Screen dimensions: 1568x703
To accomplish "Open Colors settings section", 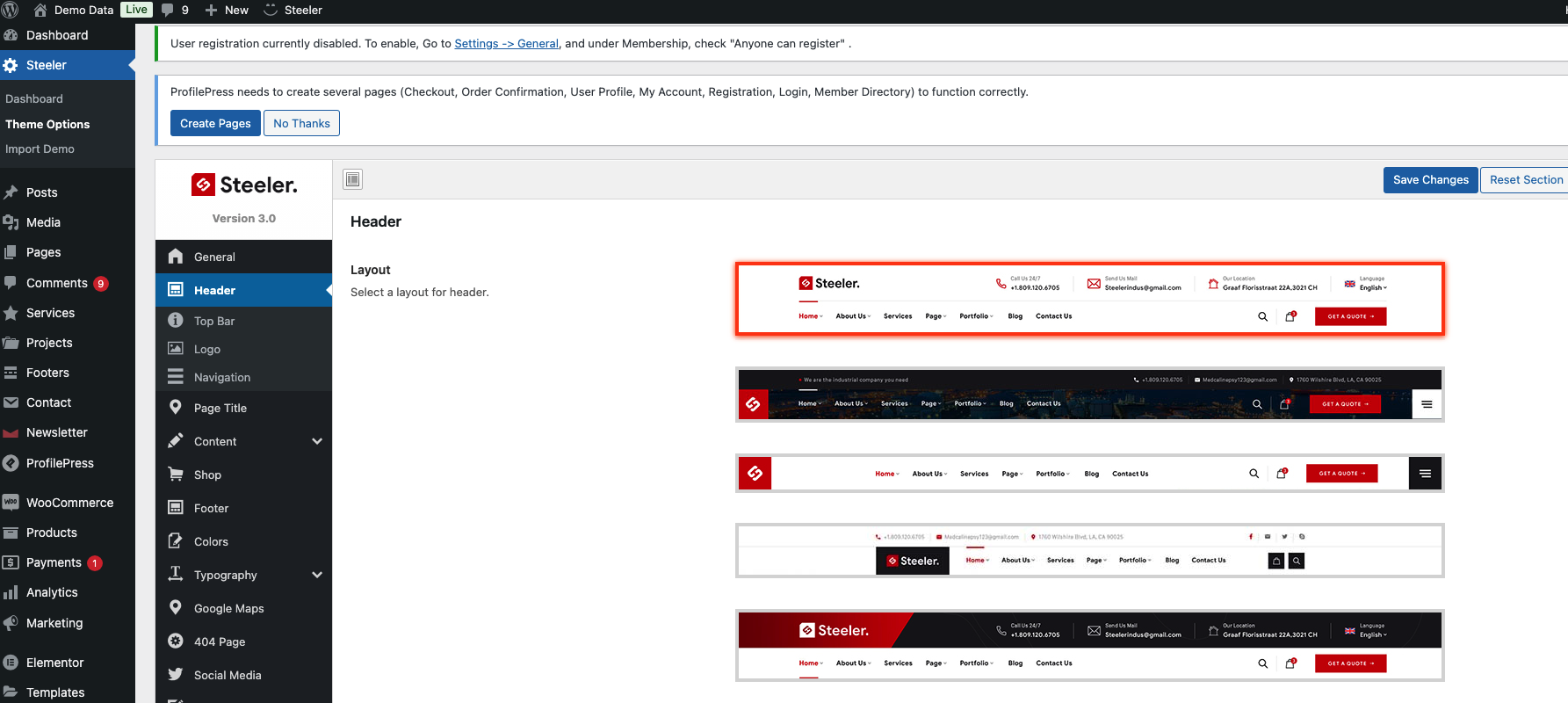I will (x=243, y=541).
